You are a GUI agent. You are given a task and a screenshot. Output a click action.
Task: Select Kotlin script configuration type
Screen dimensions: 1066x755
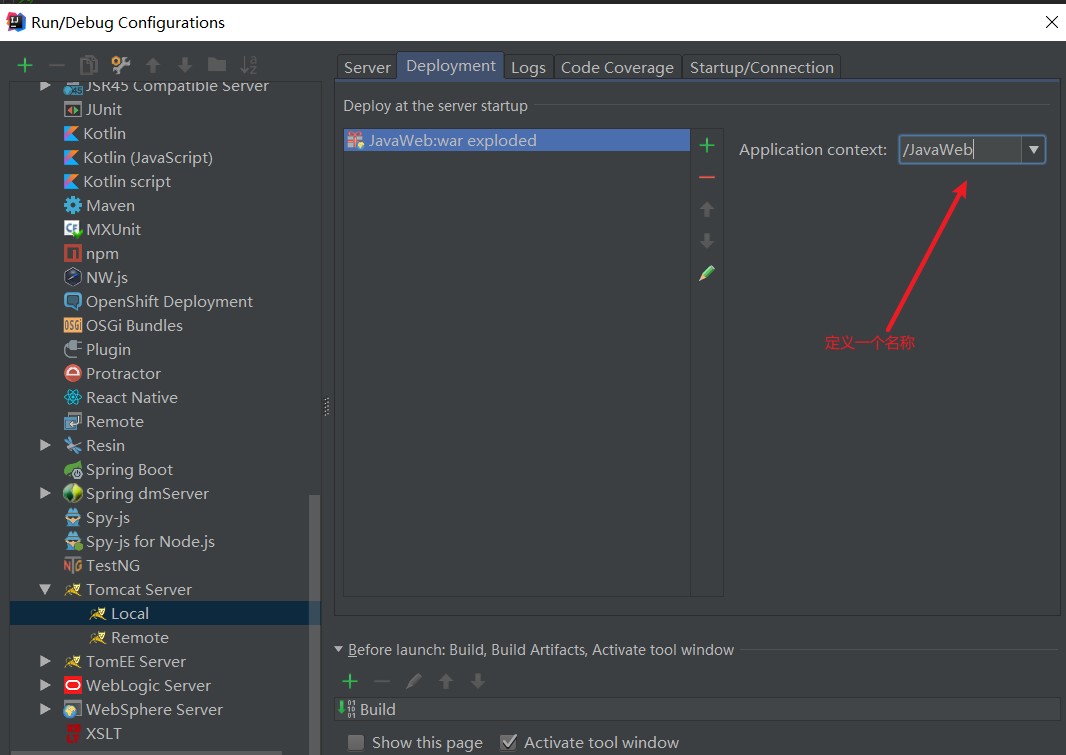pos(126,181)
